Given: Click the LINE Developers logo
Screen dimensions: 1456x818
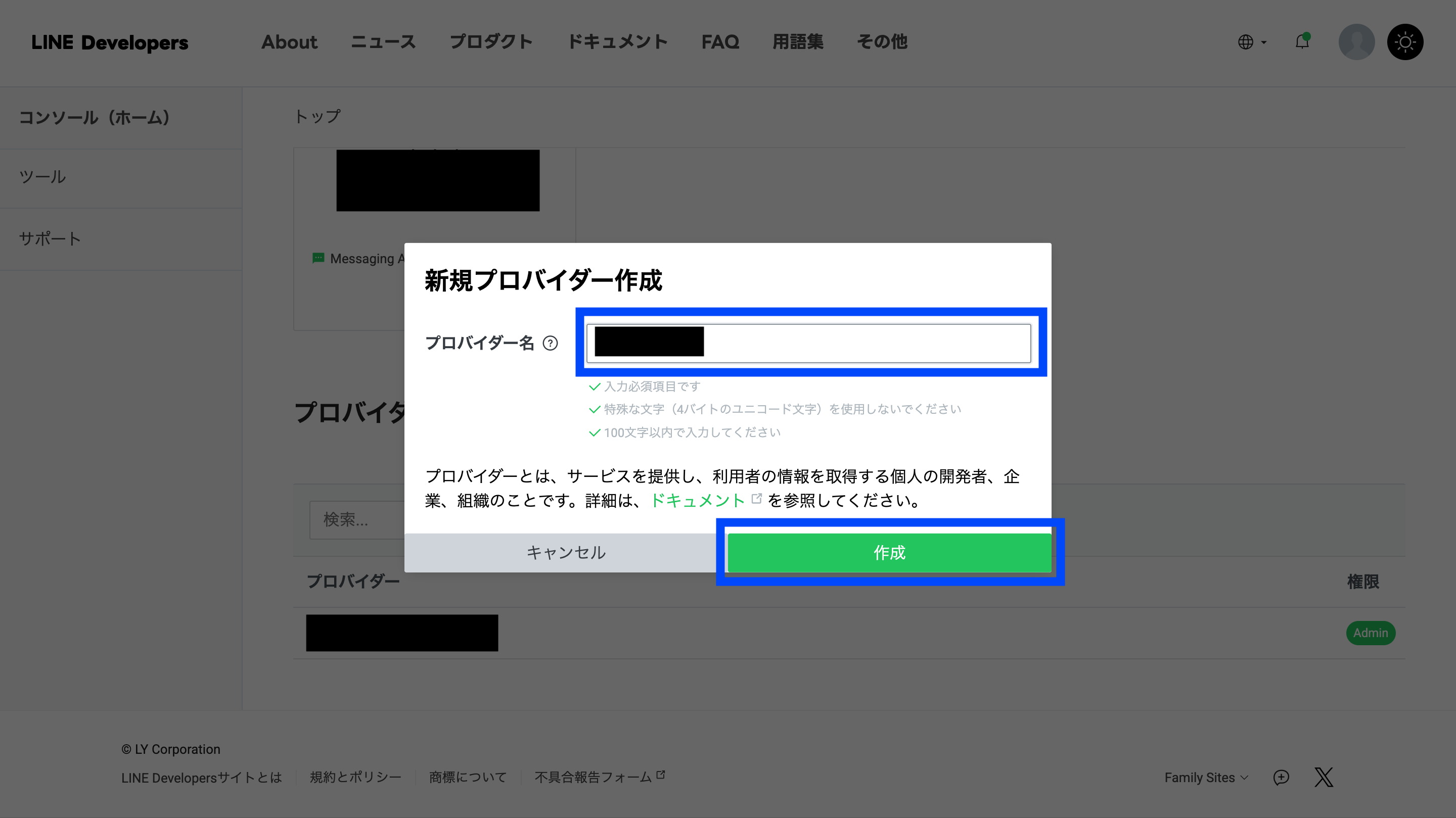Looking at the screenshot, I should [x=110, y=42].
